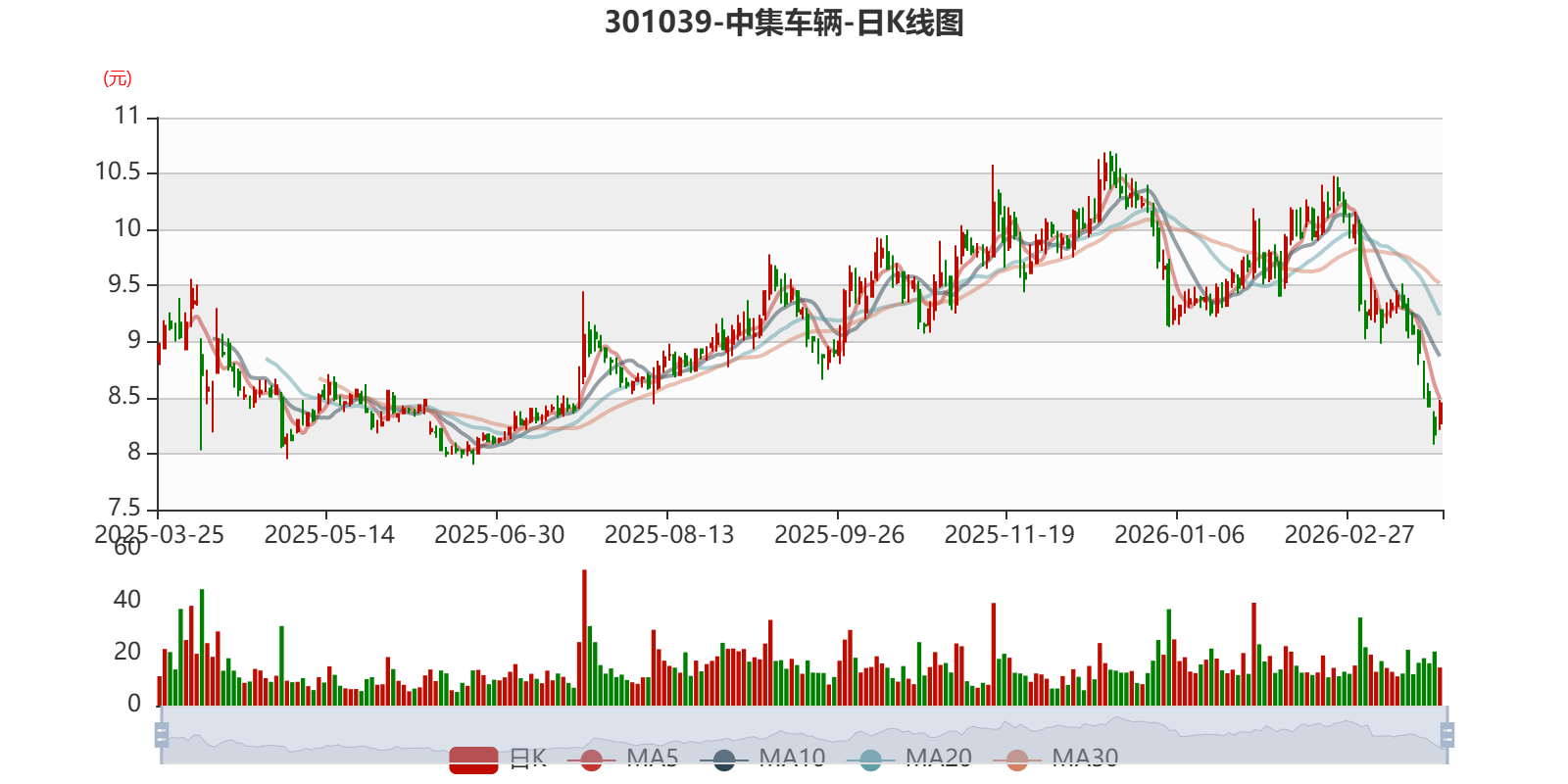Viewport: 1568px width, 784px height.
Task: Click the 2025-08-13 date axis label
Action: pos(669,535)
